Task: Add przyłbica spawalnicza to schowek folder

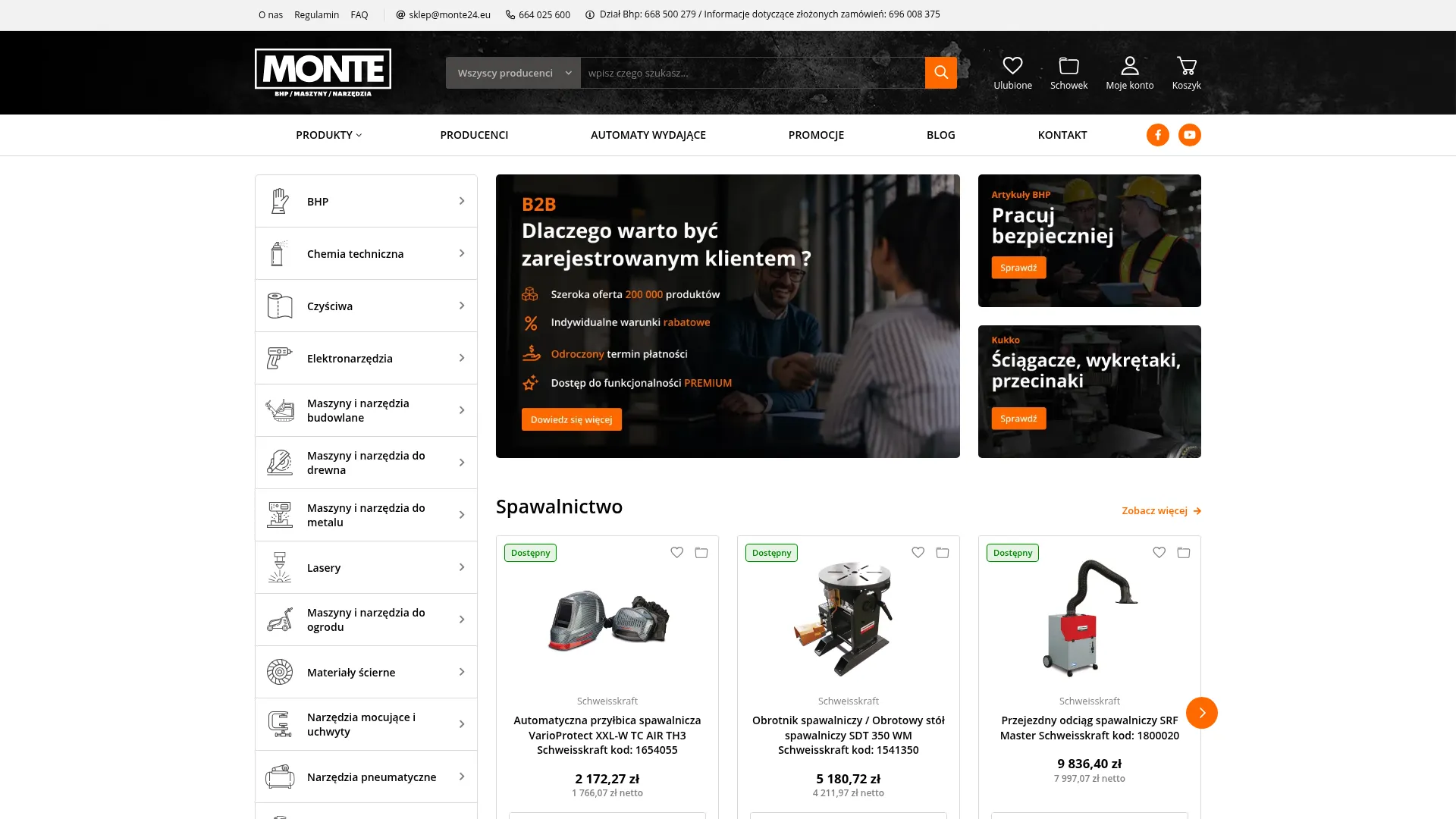Action: coord(701,553)
